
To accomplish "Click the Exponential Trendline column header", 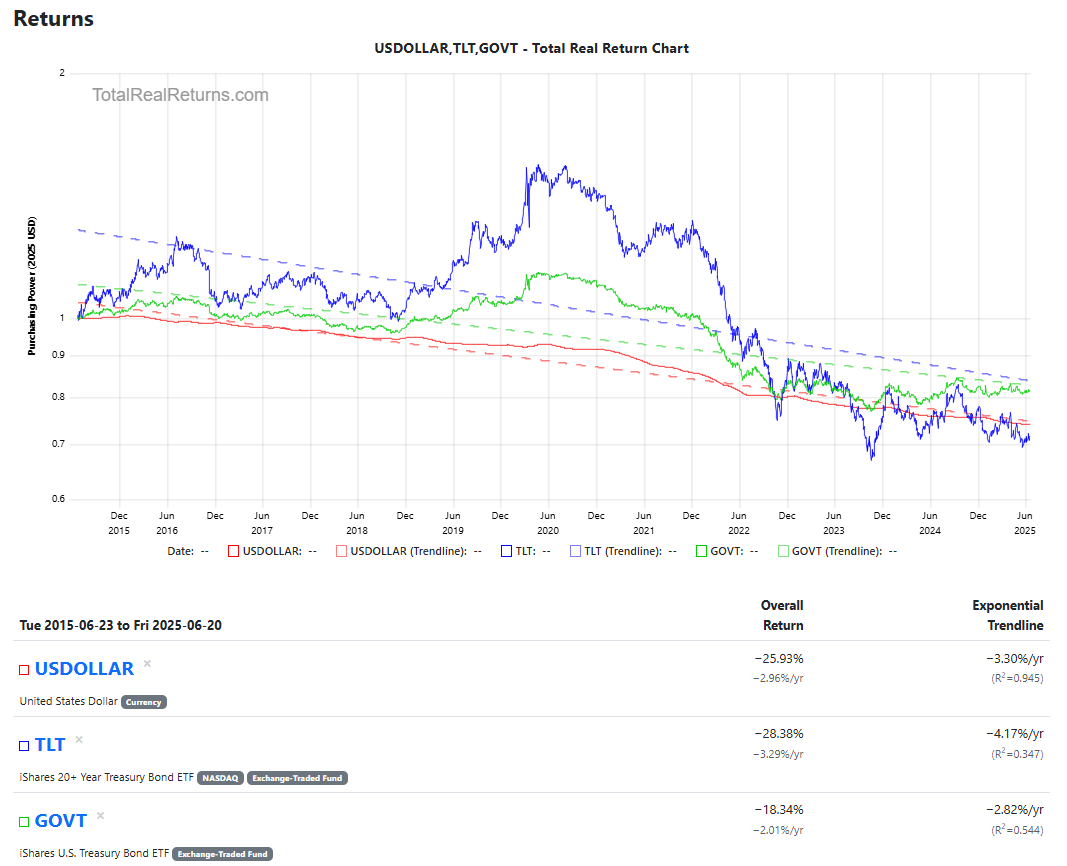I will [1007, 615].
